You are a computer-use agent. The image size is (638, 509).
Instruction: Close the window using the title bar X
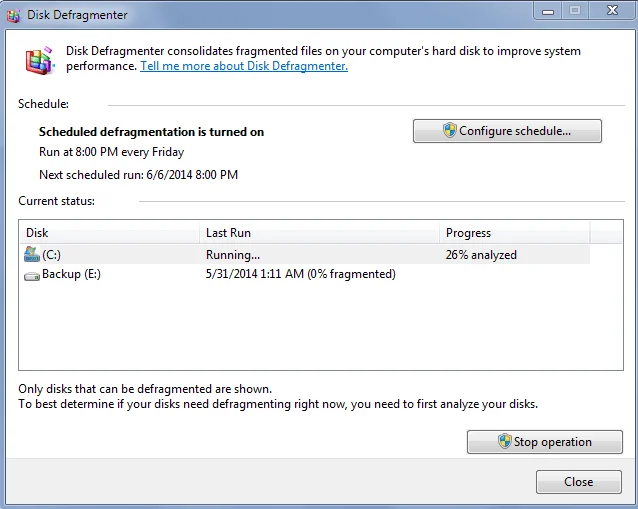pos(612,11)
